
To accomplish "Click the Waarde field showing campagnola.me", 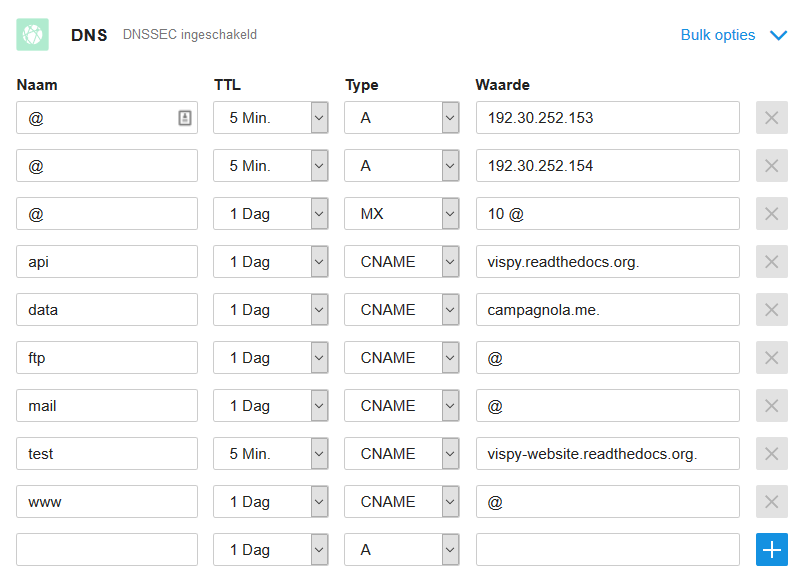I will 607,309.
